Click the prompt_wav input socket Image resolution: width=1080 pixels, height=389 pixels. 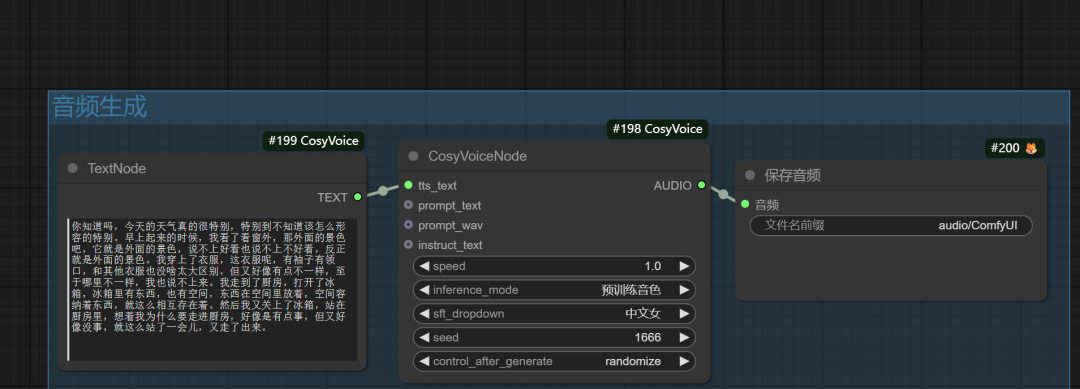click(408, 224)
